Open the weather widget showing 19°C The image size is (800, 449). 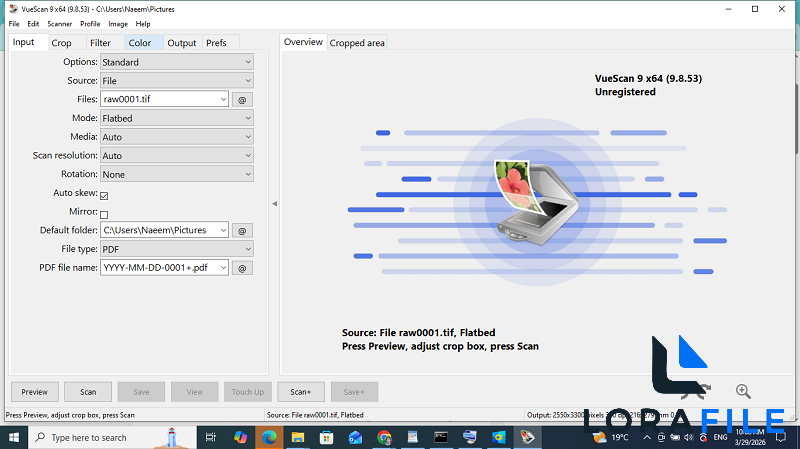[x=611, y=437]
